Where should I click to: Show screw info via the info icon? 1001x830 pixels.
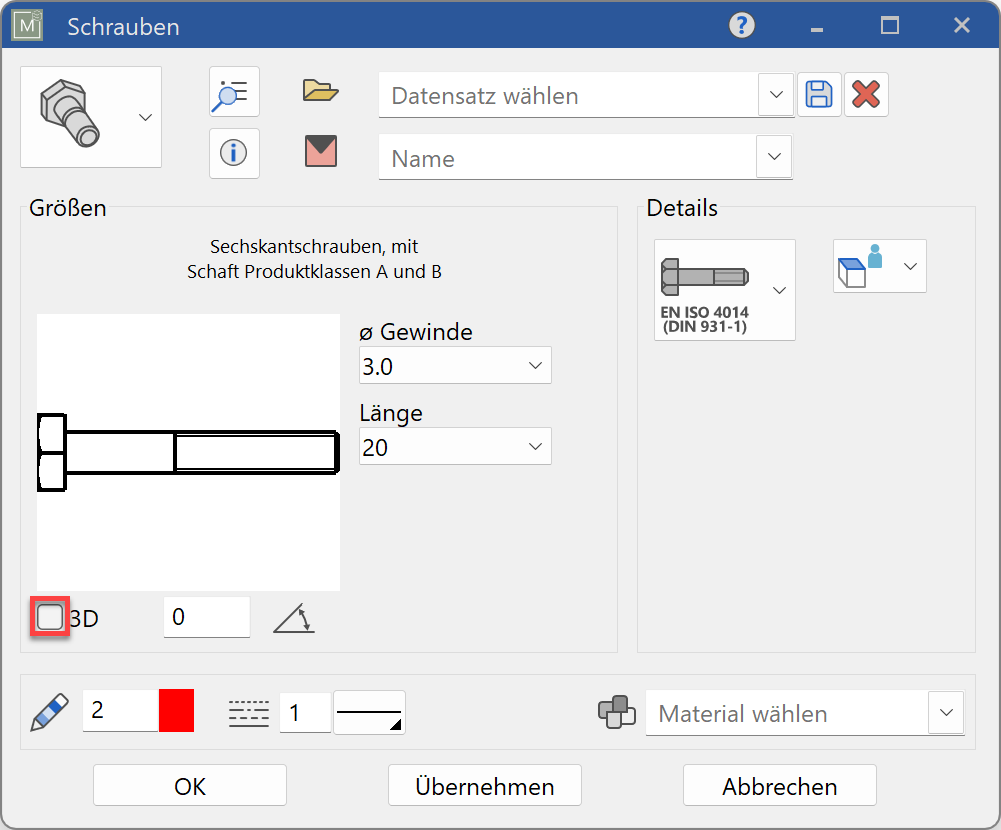point(233,153)
